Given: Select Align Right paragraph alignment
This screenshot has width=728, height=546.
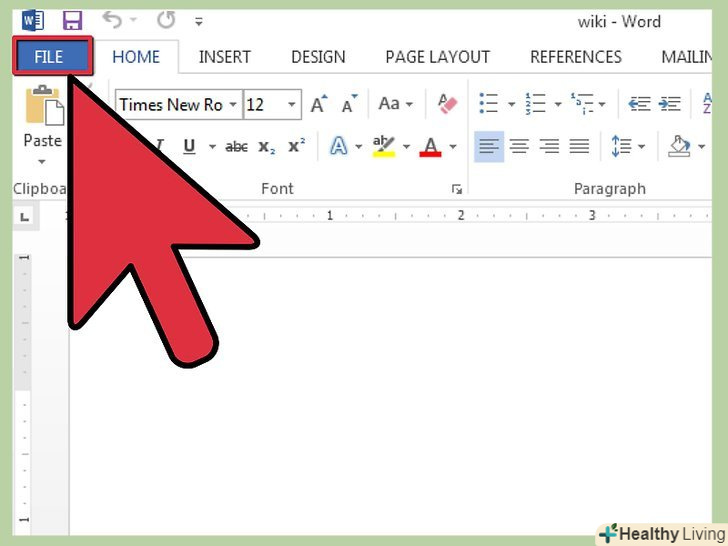Looking at the screenshot, I should [549, 147].
